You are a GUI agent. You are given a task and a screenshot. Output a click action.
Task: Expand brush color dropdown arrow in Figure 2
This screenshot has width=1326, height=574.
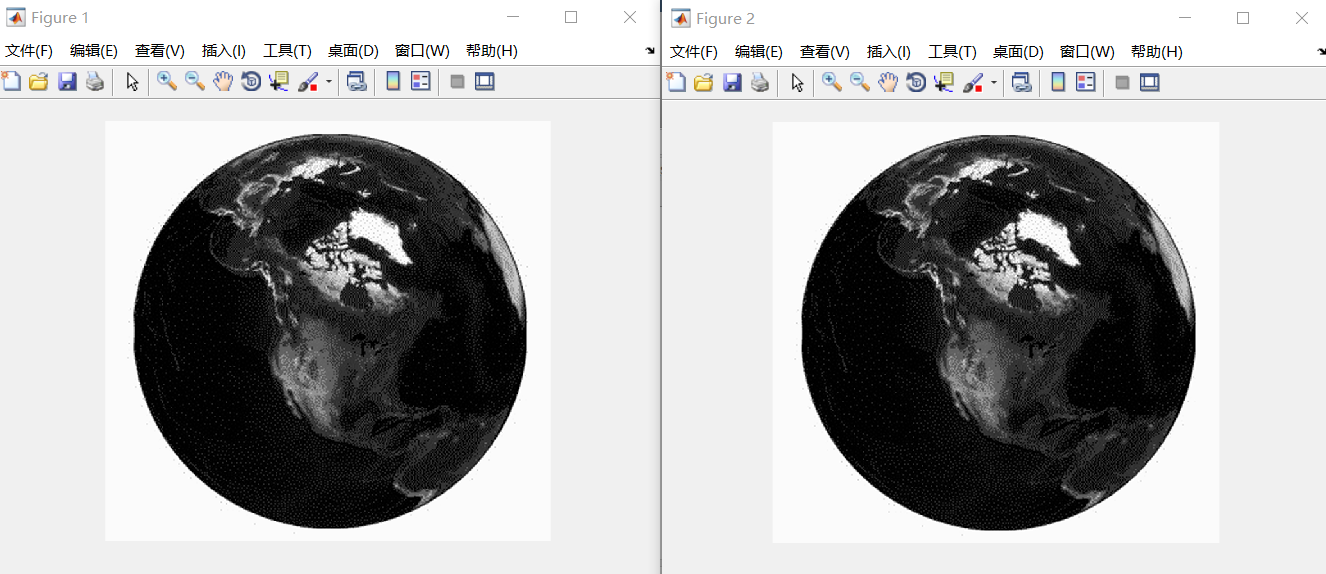pyautogui.click(x=993, y=83)
